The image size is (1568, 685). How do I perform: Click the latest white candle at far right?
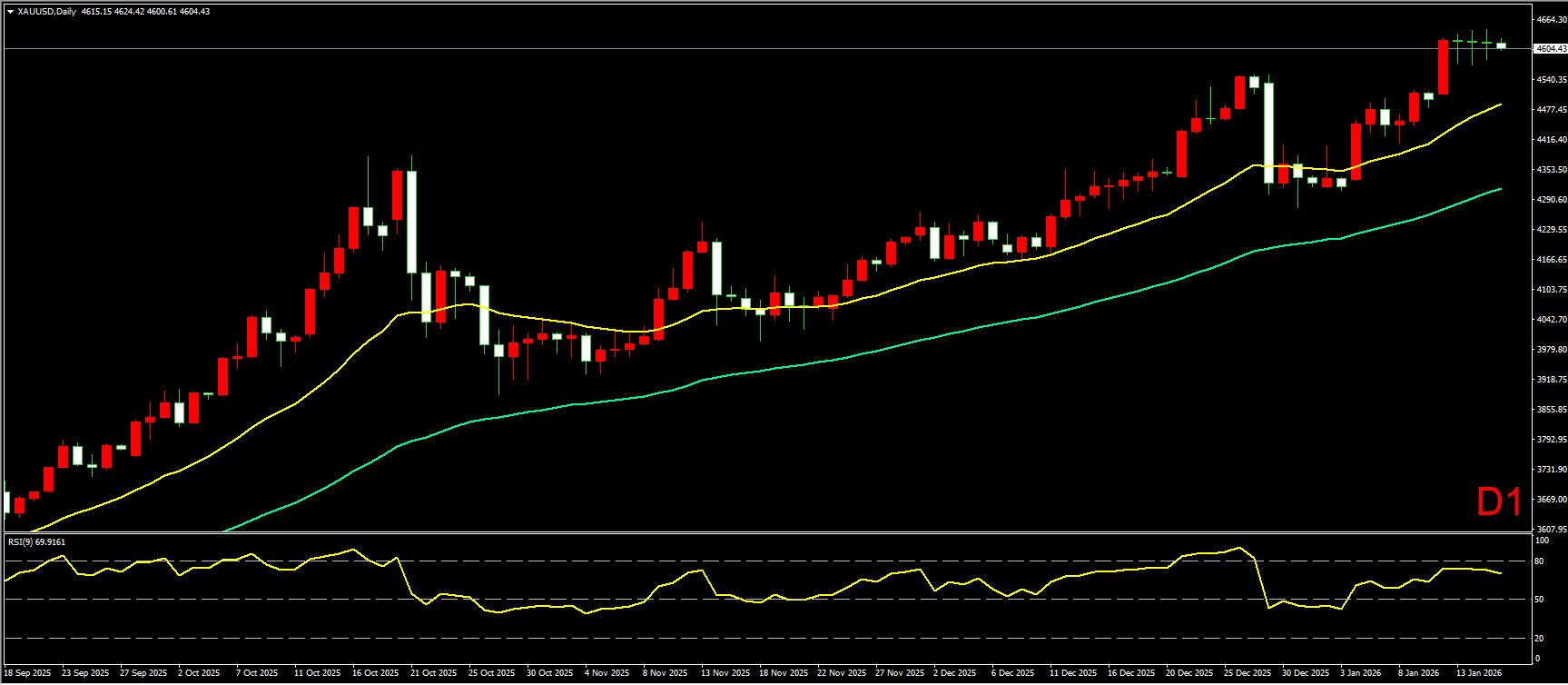point(1501,45)
